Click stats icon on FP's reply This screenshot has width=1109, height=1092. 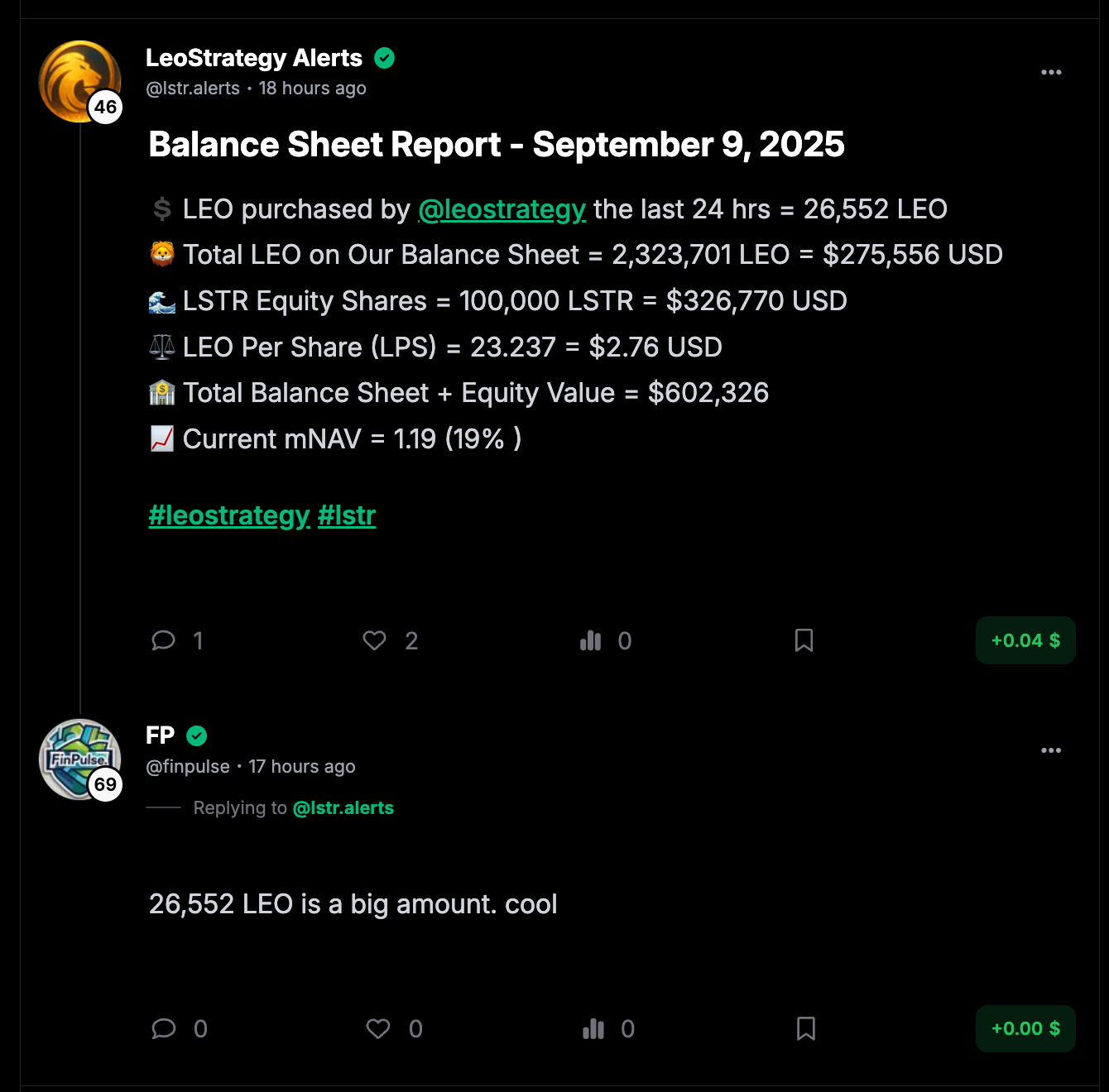point(593,1028)
